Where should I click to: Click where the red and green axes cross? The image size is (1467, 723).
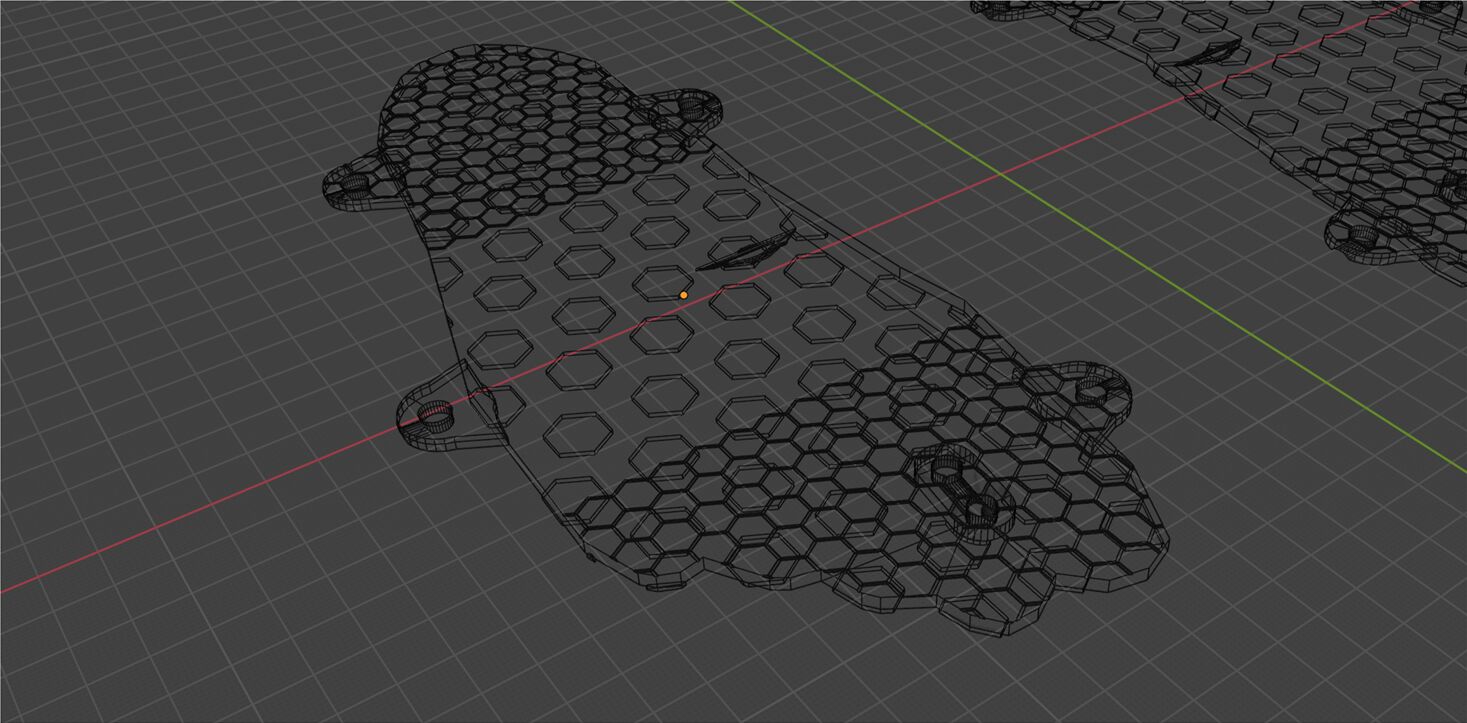coord(1001,175)
